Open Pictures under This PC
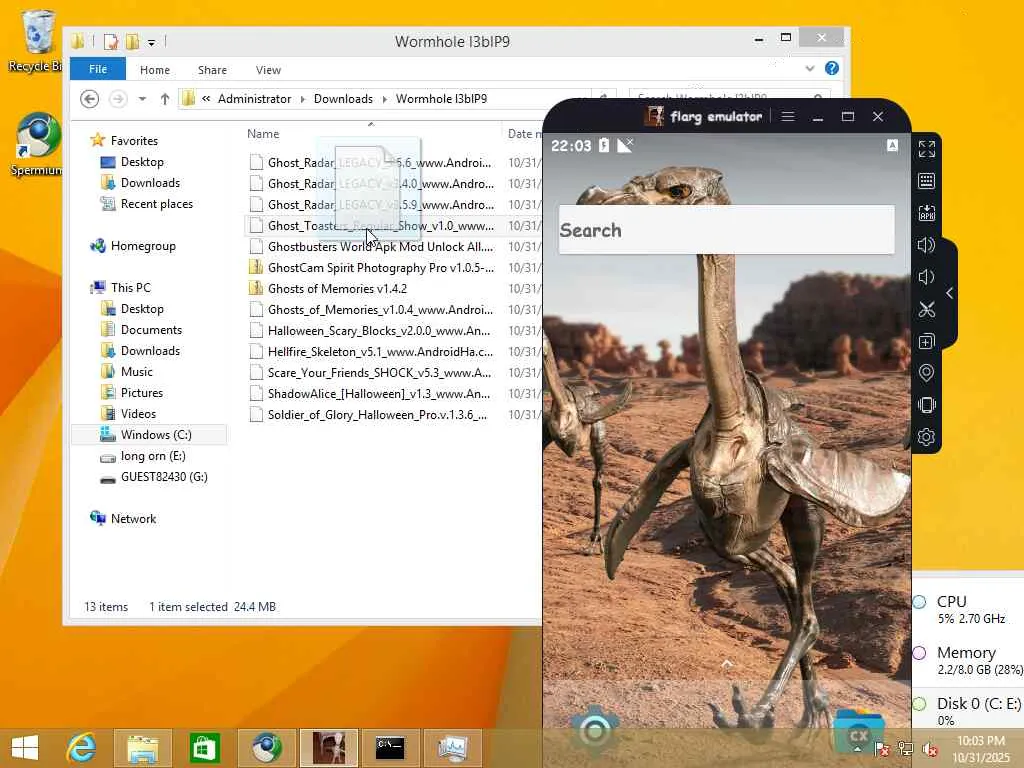1024x768 pixels. click(x=141, y=392)
